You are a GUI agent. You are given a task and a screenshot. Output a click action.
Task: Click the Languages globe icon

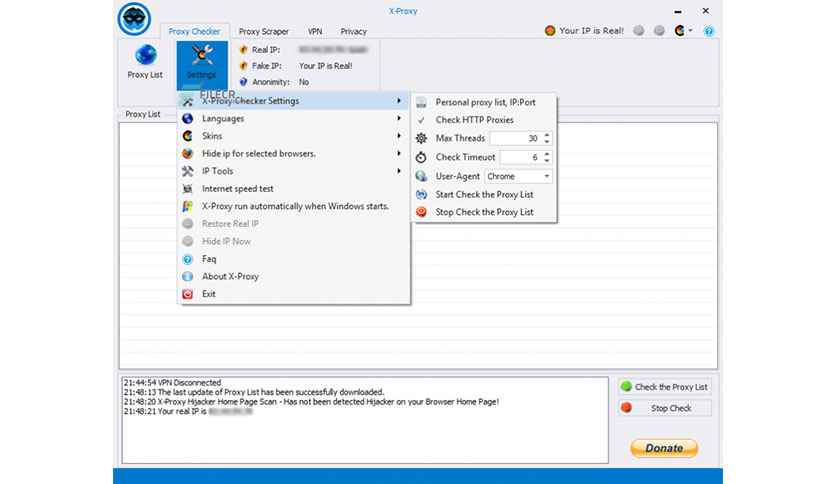point(188,118)
